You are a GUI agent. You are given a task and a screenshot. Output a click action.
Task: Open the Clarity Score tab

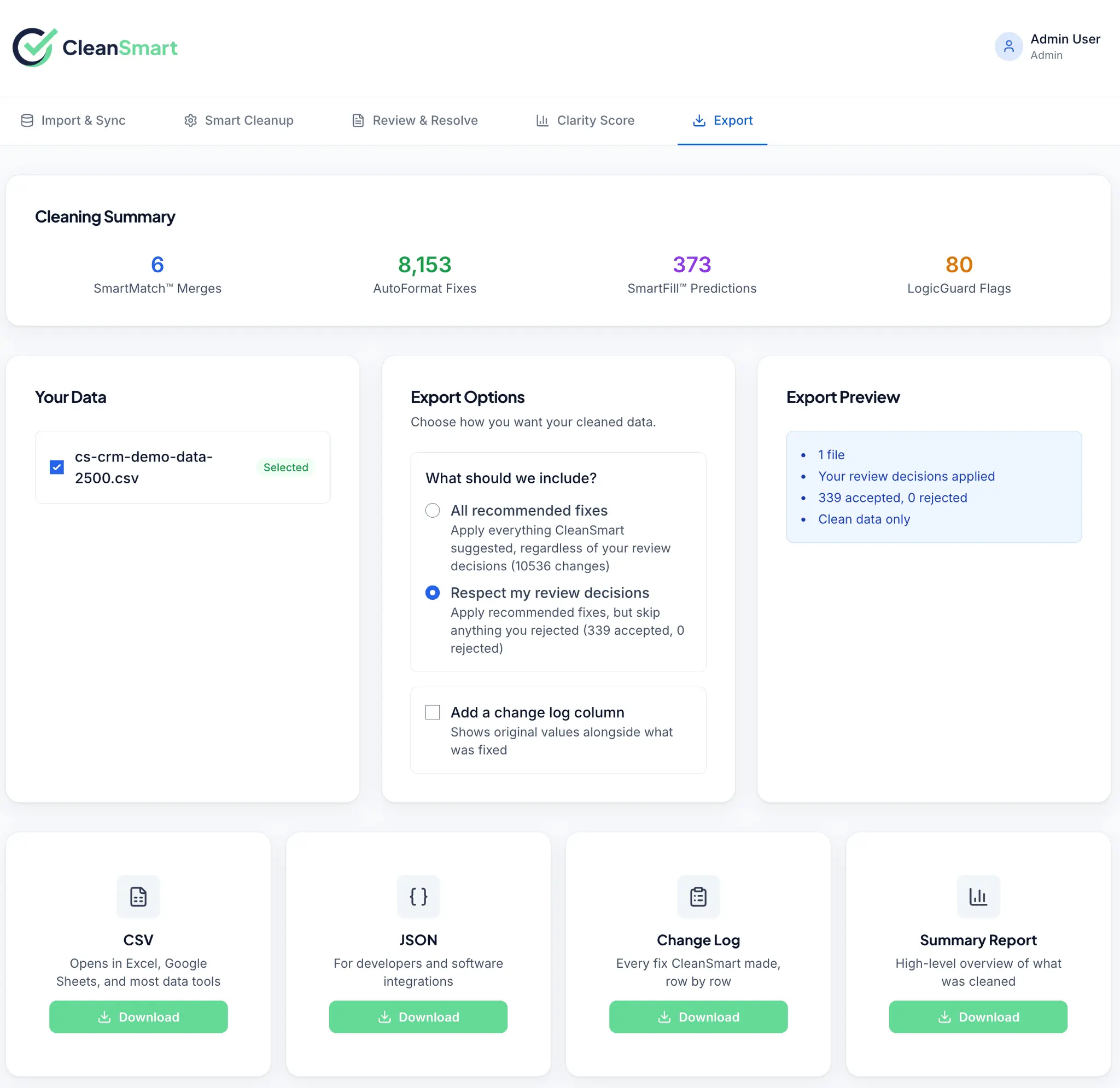pyautogui.click(x=585, y=121)
